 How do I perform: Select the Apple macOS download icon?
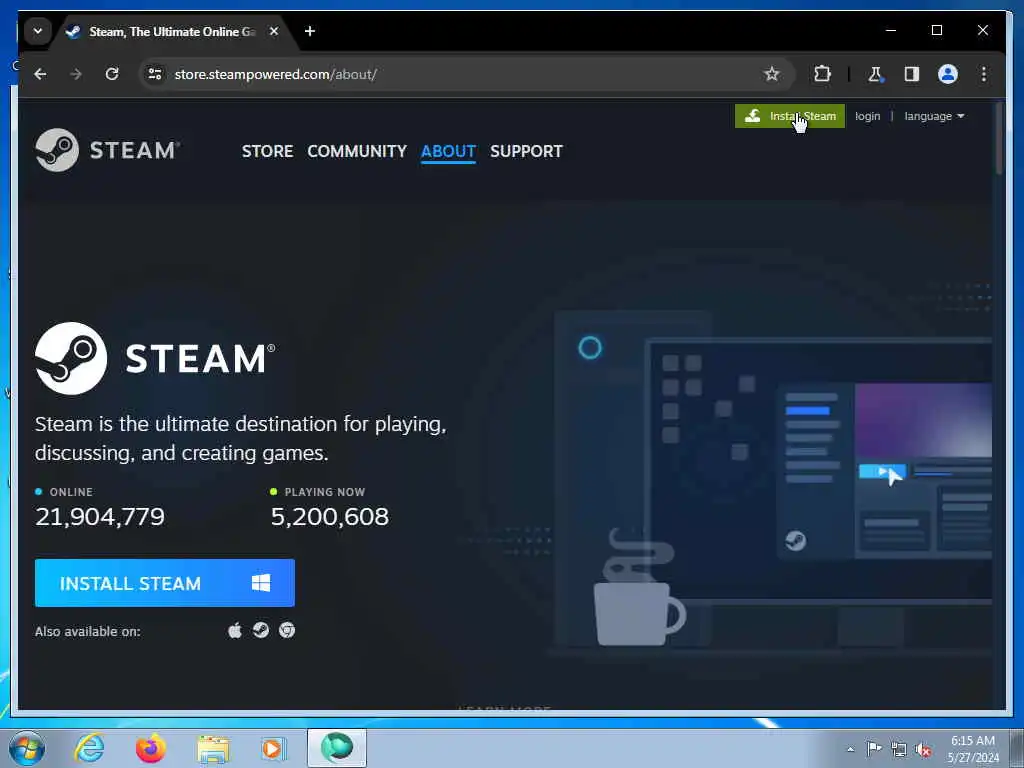click(235, 630)
